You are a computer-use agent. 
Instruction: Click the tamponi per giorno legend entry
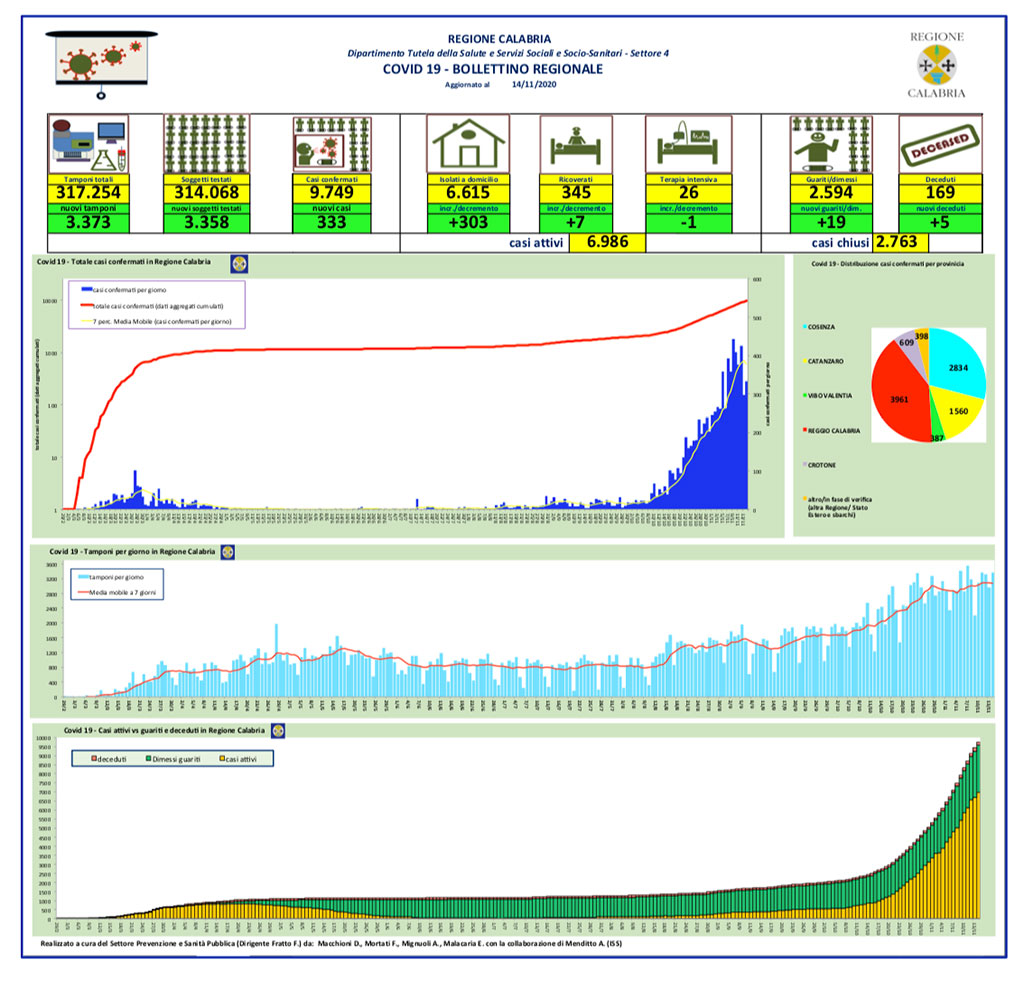point(111,577)
